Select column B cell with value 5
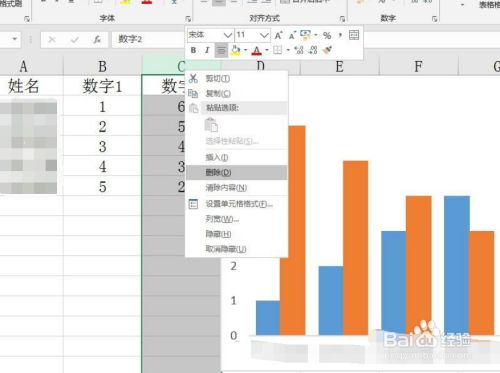 click(x=102, y=186)
